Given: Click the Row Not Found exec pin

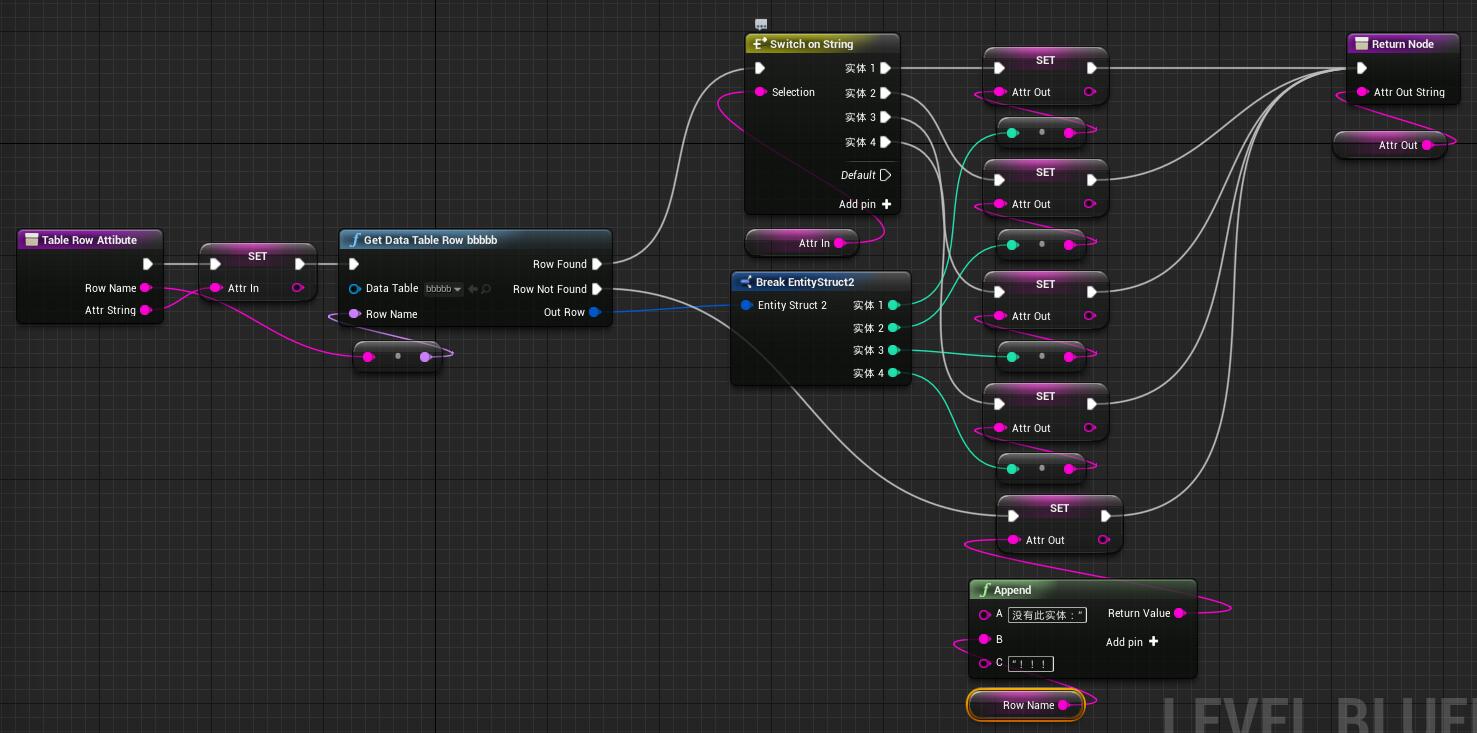Looking at the screenshot, I should [597, 289].
